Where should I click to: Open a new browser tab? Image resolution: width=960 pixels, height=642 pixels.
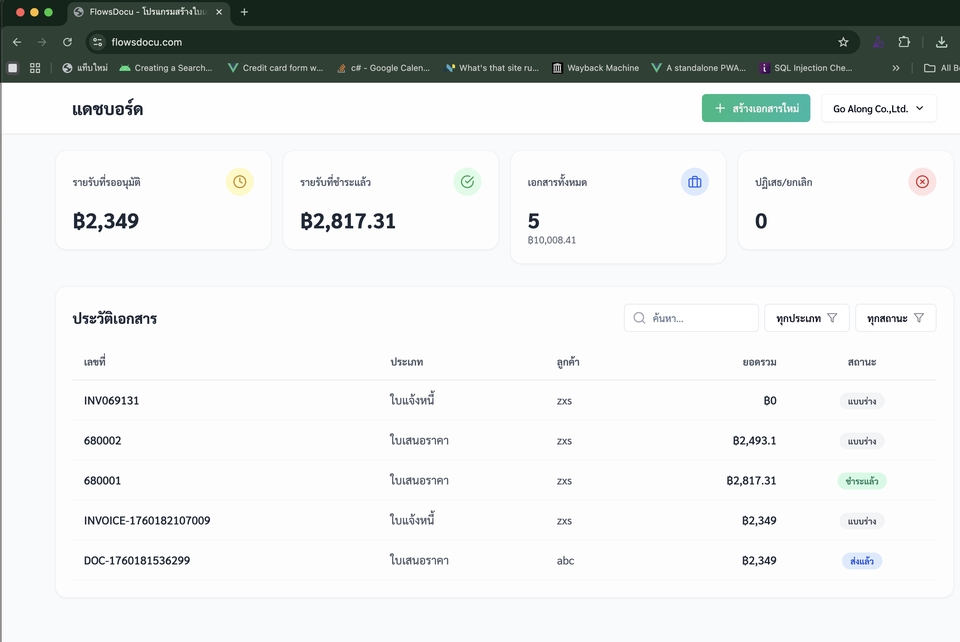click(244, 12)
